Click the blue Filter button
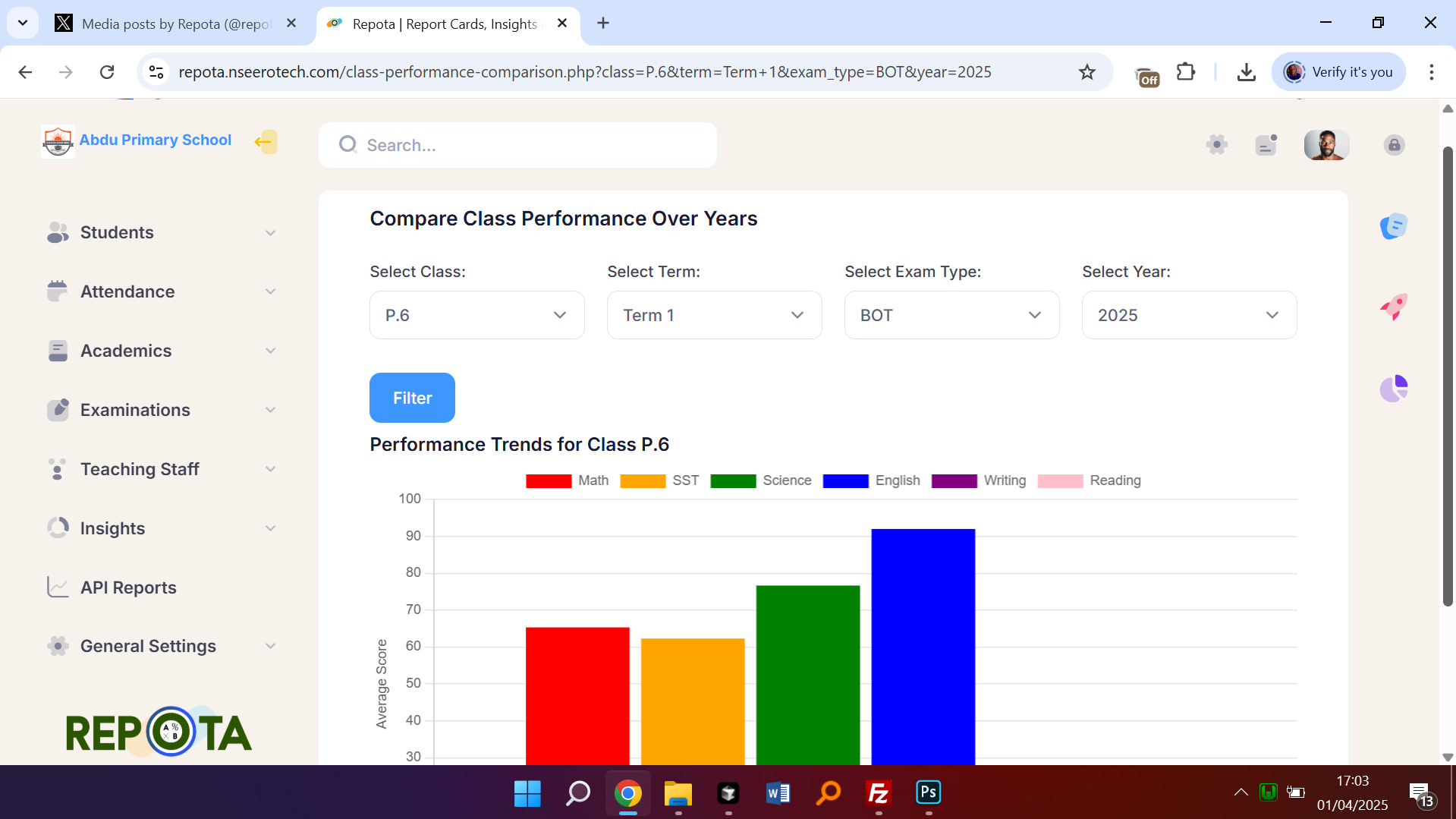Viewport: 1456px width, 819px height. point(412,398)
